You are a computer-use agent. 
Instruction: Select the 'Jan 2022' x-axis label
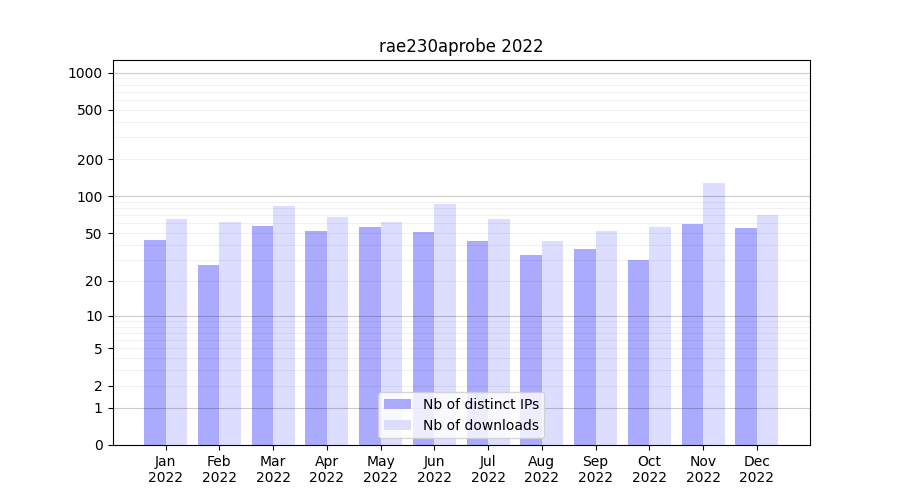point(165,469)
